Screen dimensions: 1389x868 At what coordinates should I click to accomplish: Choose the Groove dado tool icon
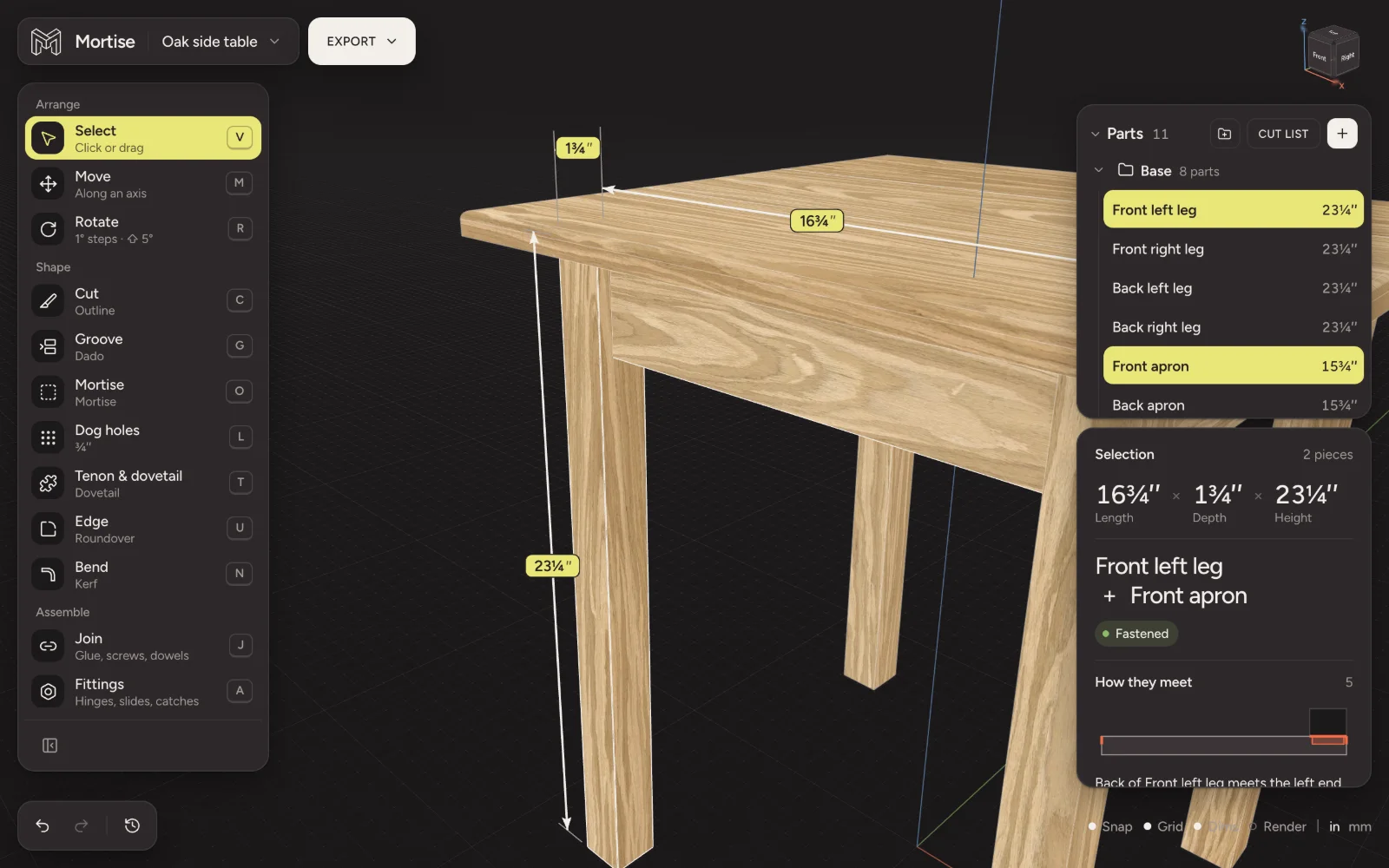coord(49,346)
